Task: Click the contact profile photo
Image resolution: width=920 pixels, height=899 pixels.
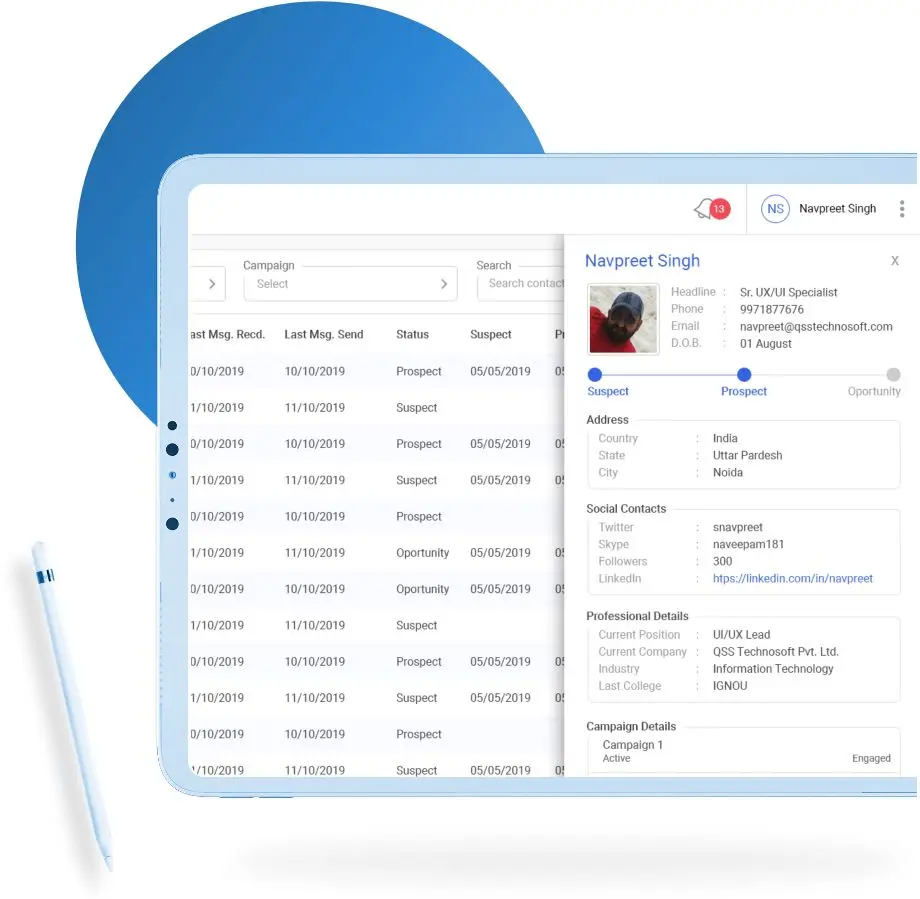Action: point(623,319)
